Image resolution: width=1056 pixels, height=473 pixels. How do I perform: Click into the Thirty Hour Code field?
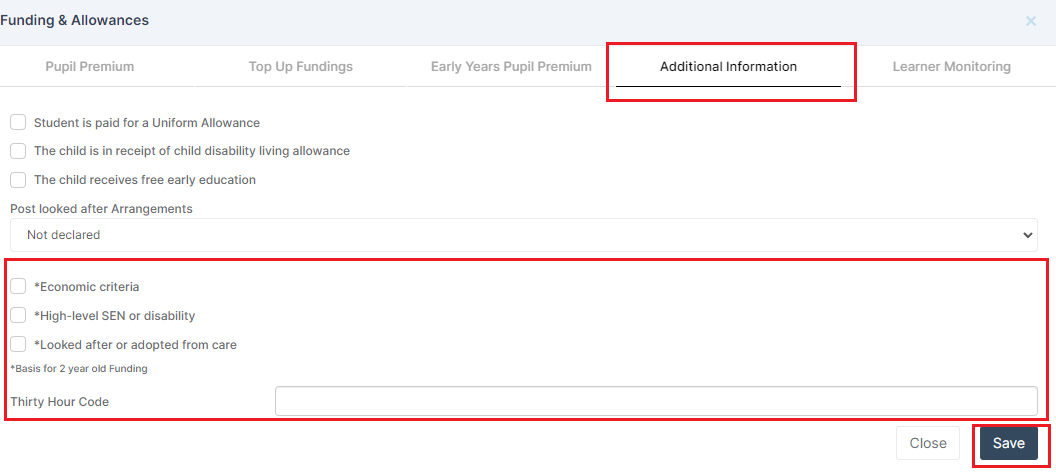(656, 401)
